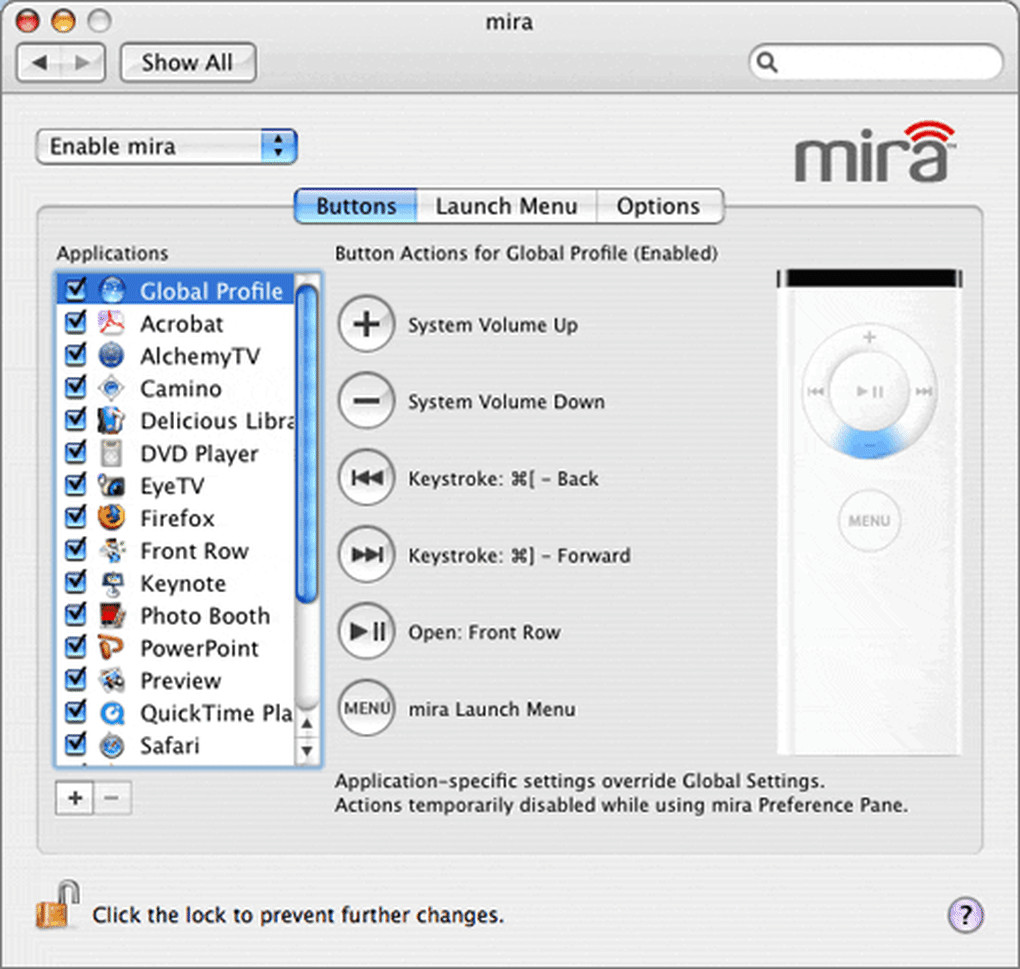Click the Show All button
1020x969 pixels.
coord(187,63)
